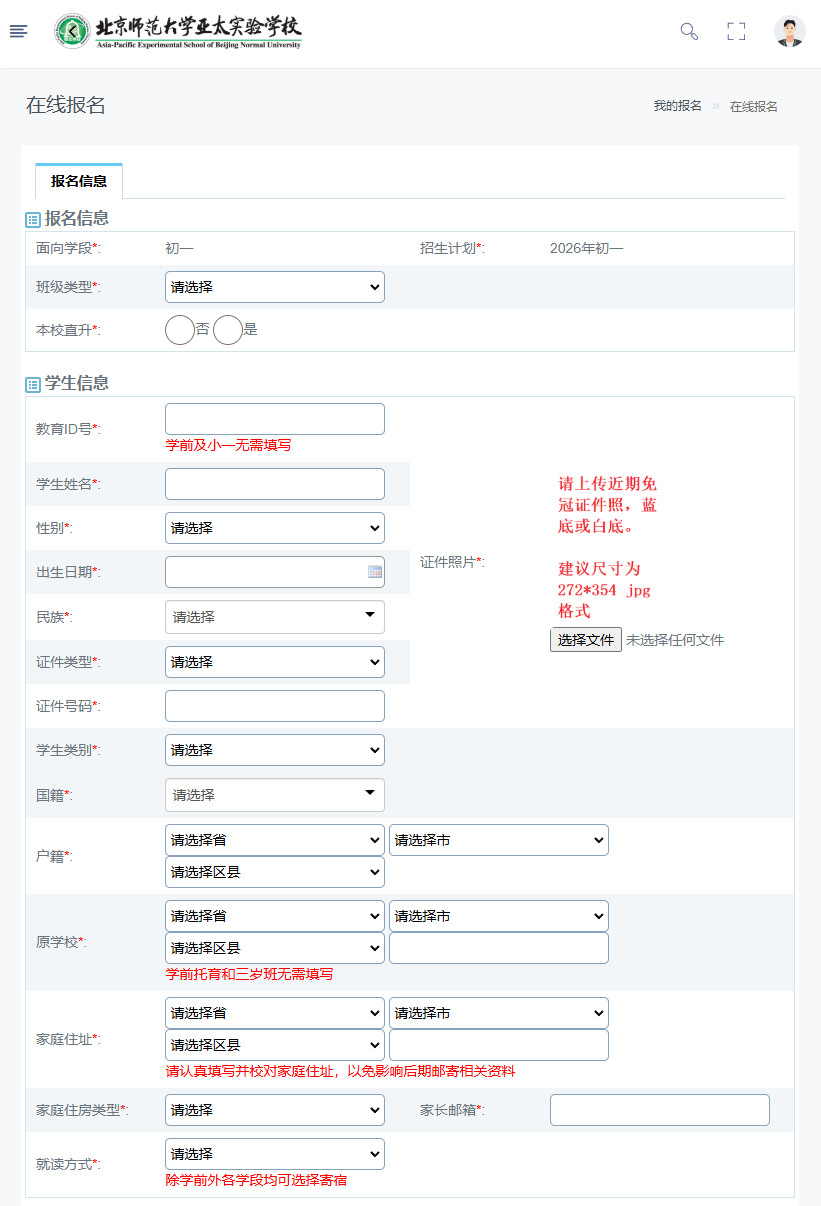Open the hamburger sidebar menu
The width and height of the screenshot is (821, 1206).
pos(18,31)
